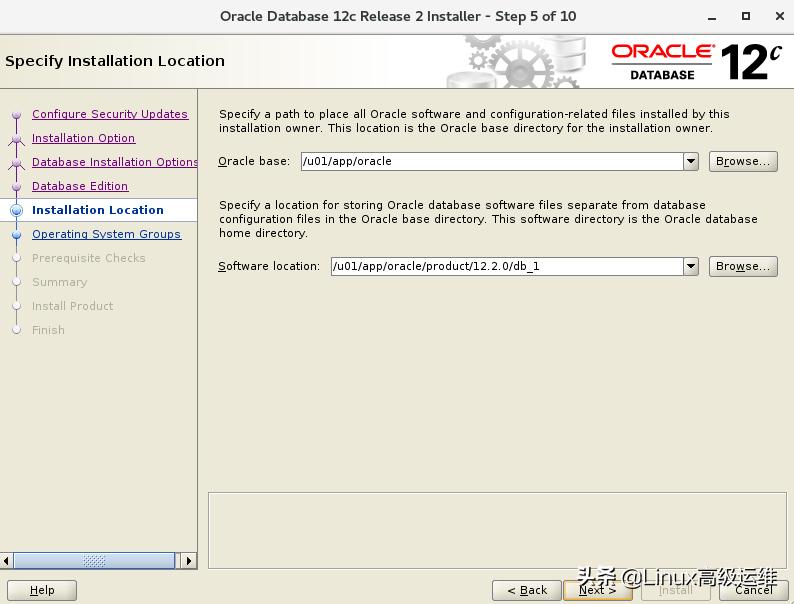Open the installer Help
This screenshot has width=794, height=604.
click(x=42, y=590)
